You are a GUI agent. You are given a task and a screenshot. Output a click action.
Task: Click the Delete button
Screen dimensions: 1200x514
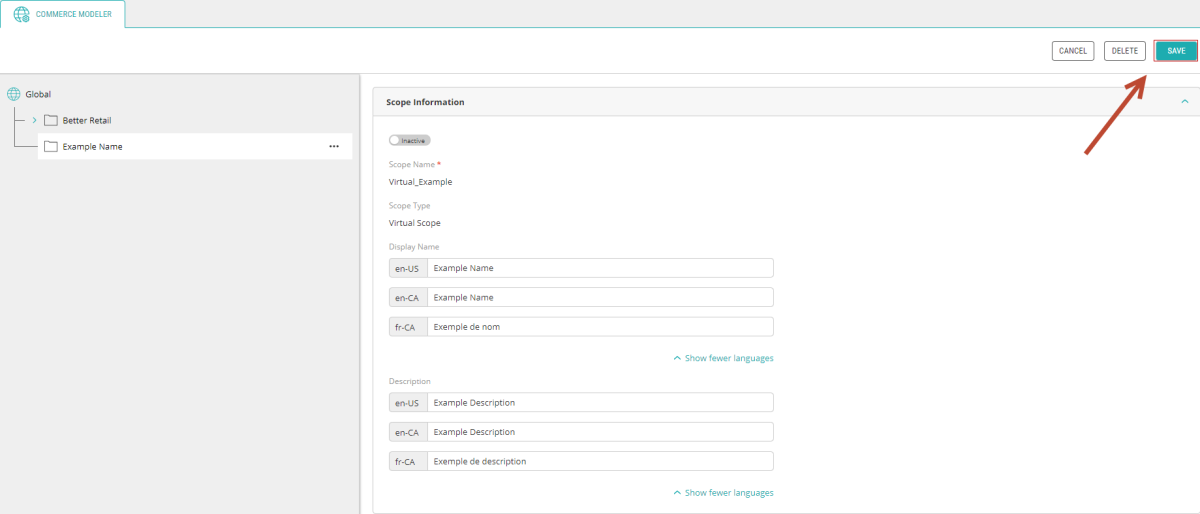point(1125,51)
